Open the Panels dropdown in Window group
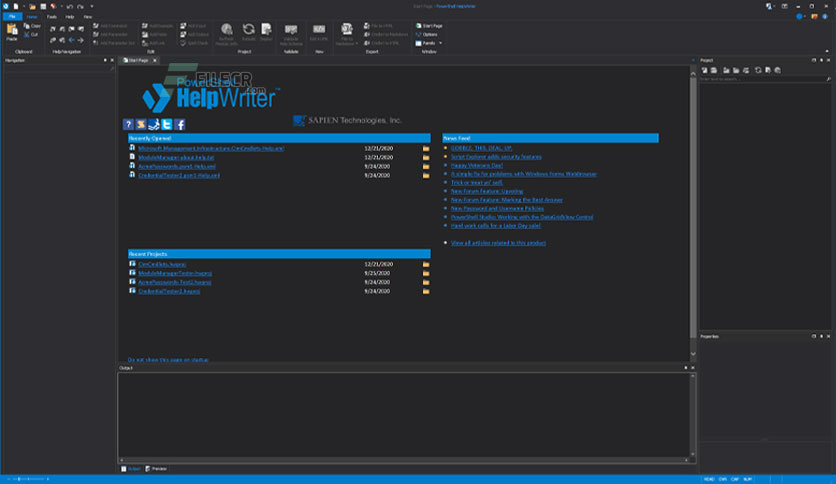The image size is (836, 484). click(x=429, y=43)
